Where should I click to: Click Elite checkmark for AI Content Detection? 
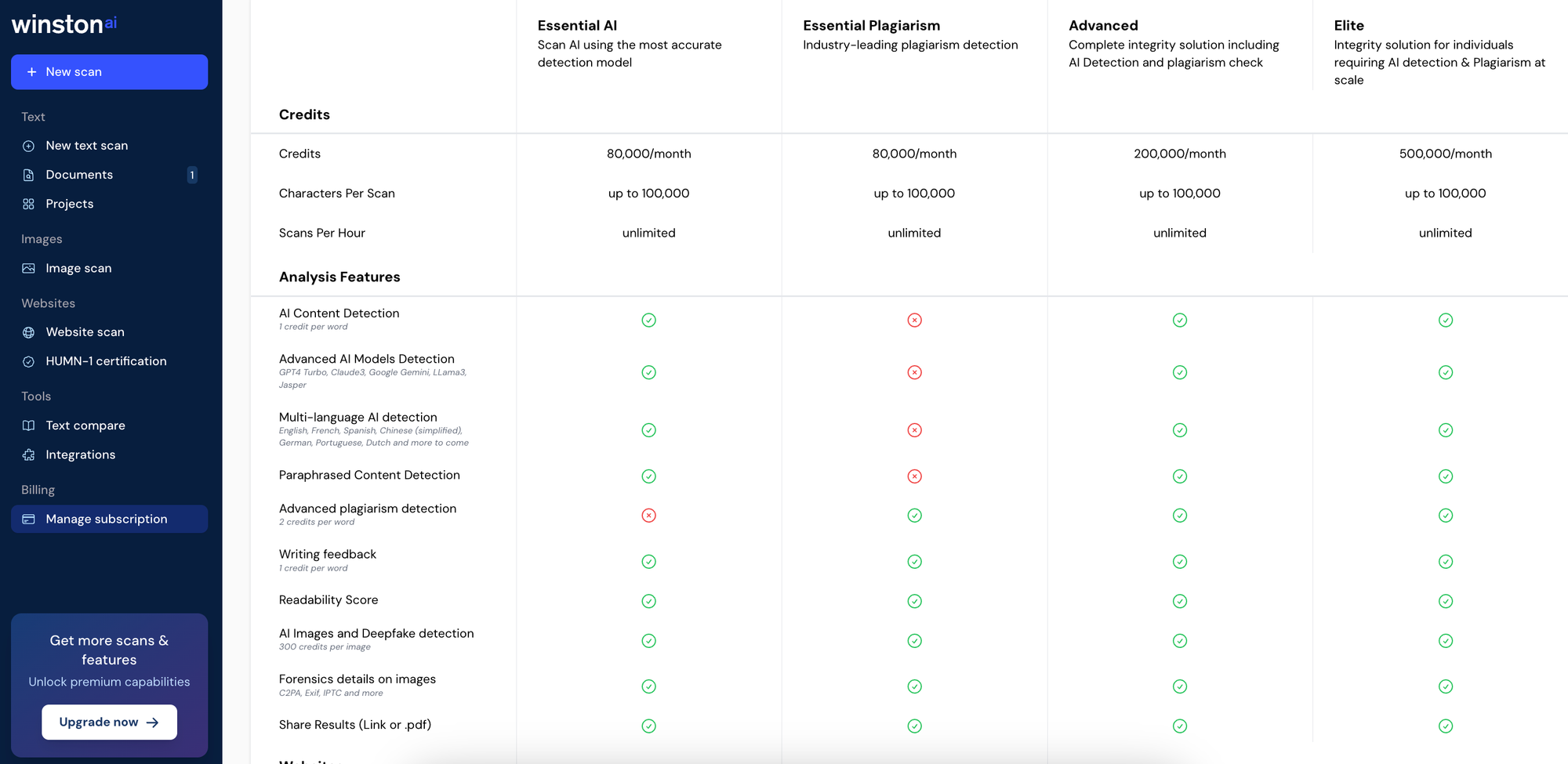pos(1446,320)
